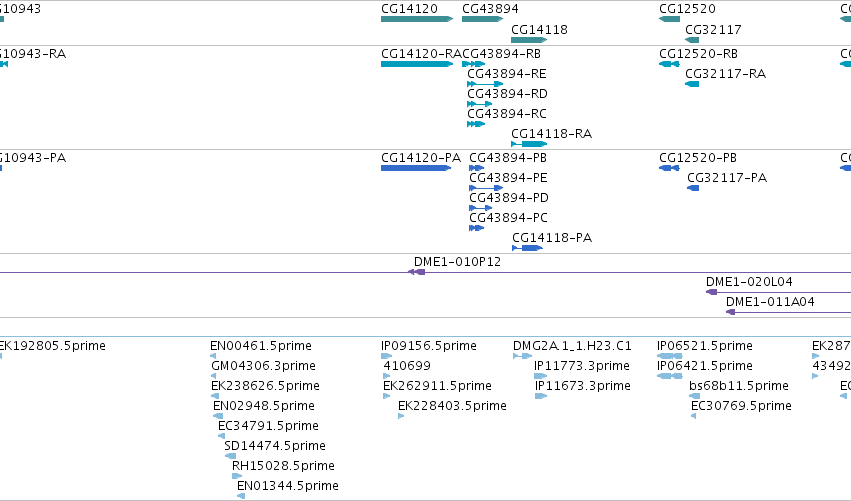Click the DME1-020L04 clone label
The height and width of the screenshot is (501, 851).
click(749, 282)
